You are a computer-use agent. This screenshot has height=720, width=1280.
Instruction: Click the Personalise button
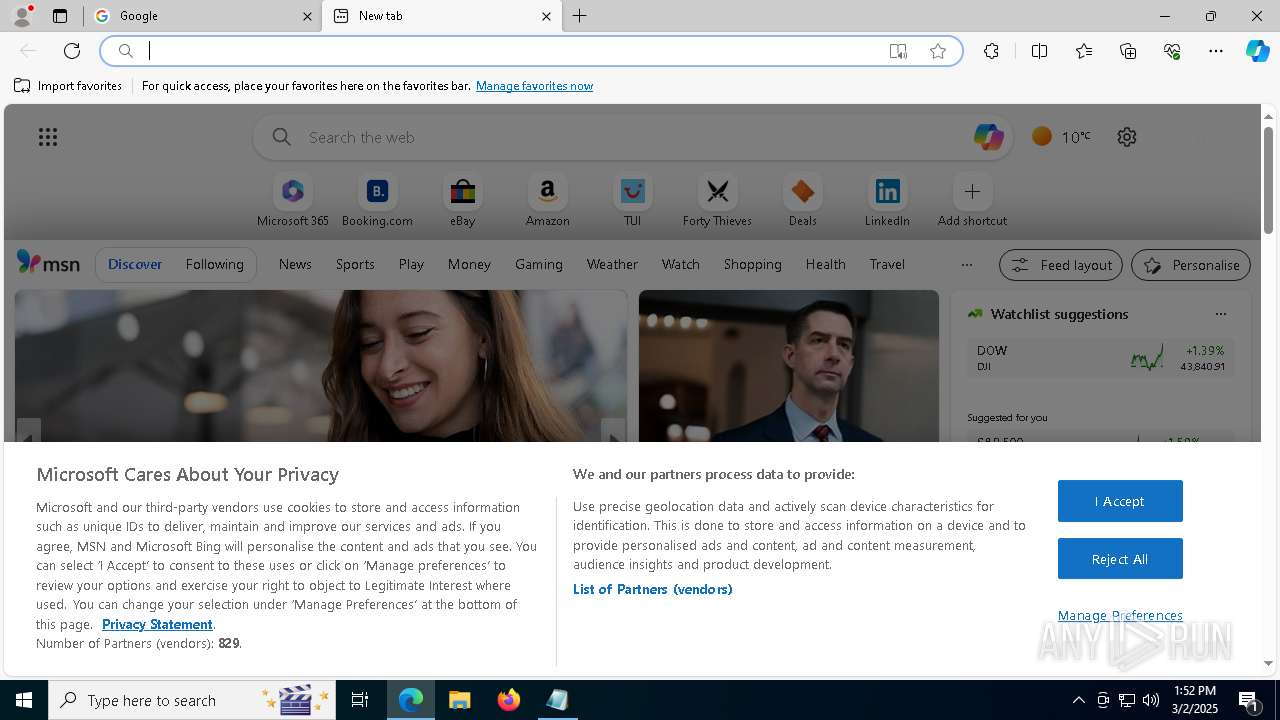pos(1191,265)
